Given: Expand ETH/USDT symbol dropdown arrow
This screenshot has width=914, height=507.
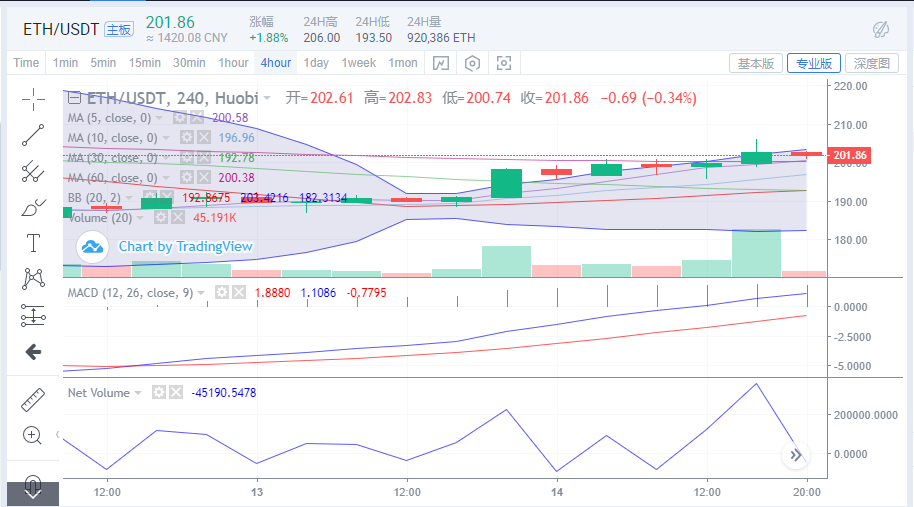Looking at the screenshot, I should [267, 98].
